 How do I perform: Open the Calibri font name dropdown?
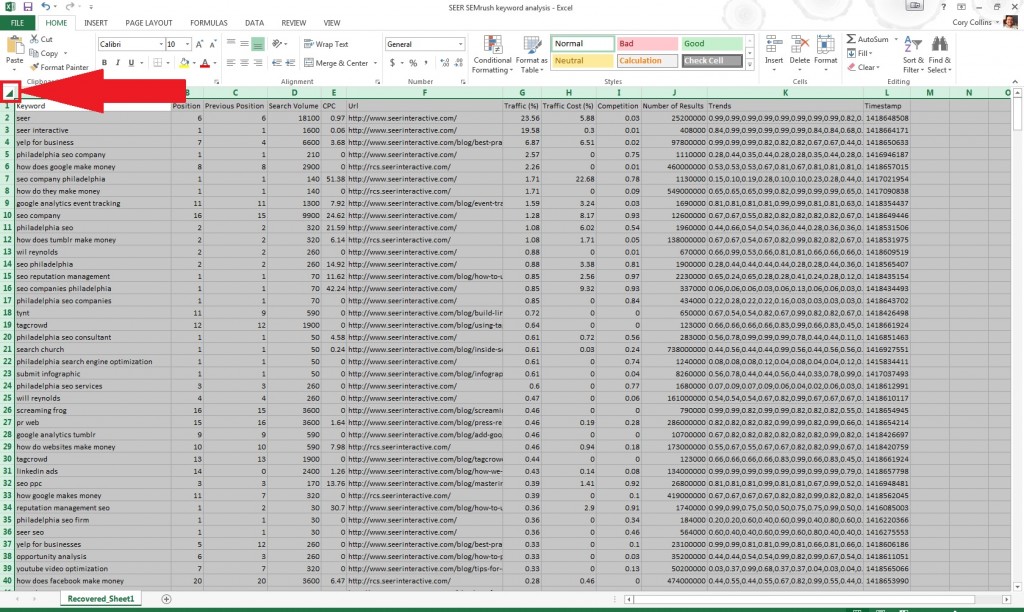coord(161,44)
